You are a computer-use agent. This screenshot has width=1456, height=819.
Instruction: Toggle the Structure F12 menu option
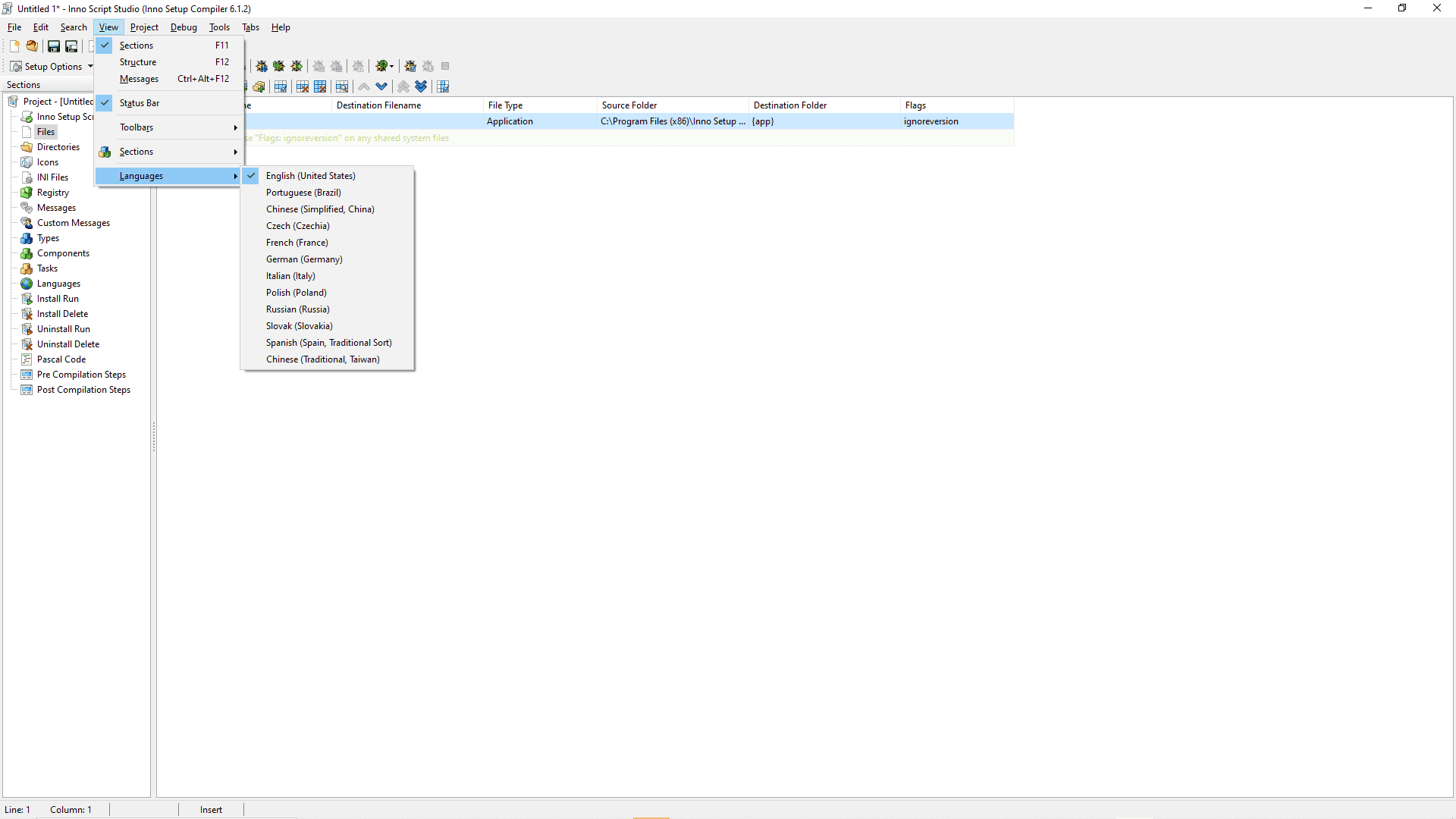coord(169,62)
